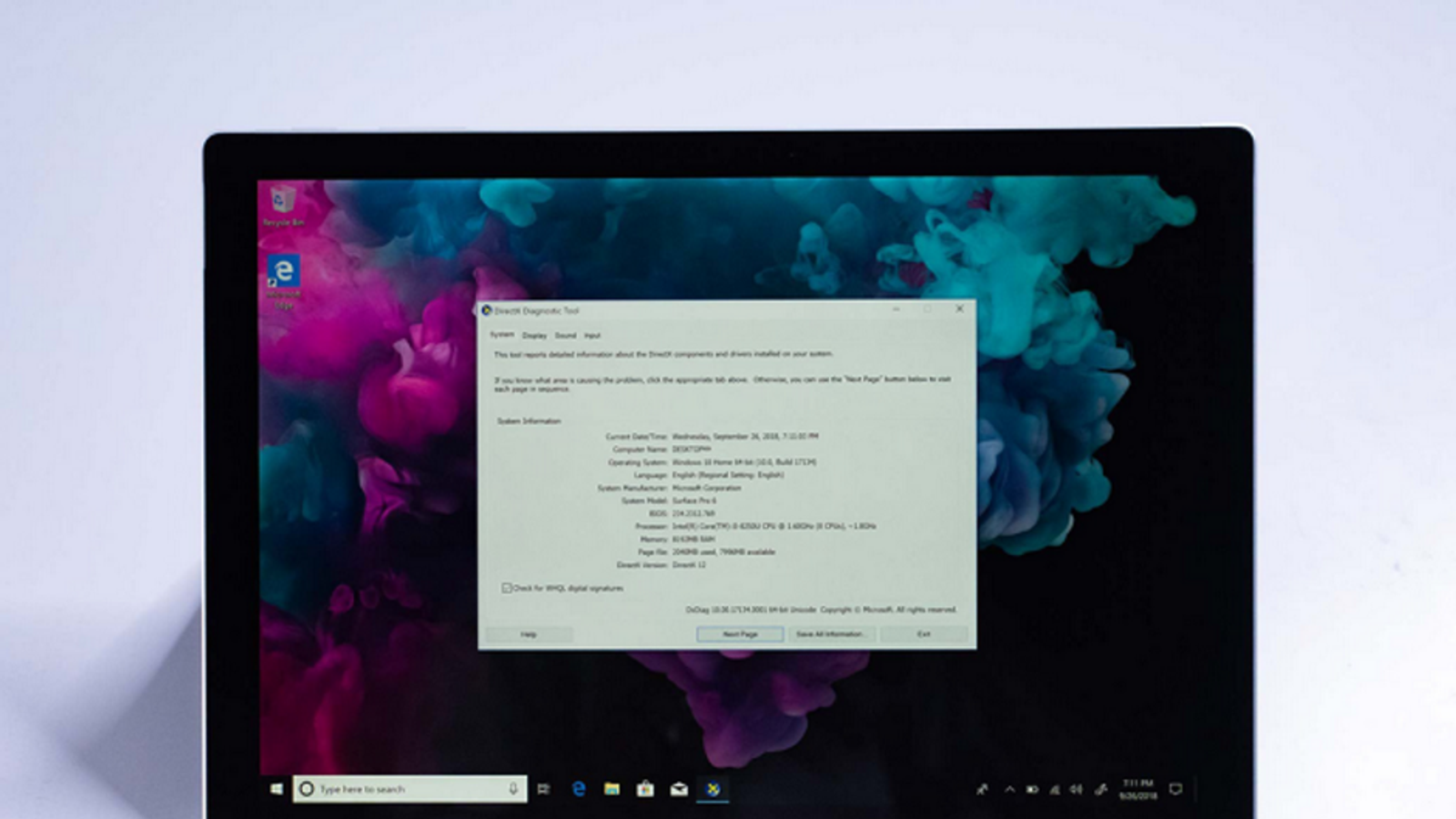Click the Memory value line
1456x819 pixels.
point(693,540)
